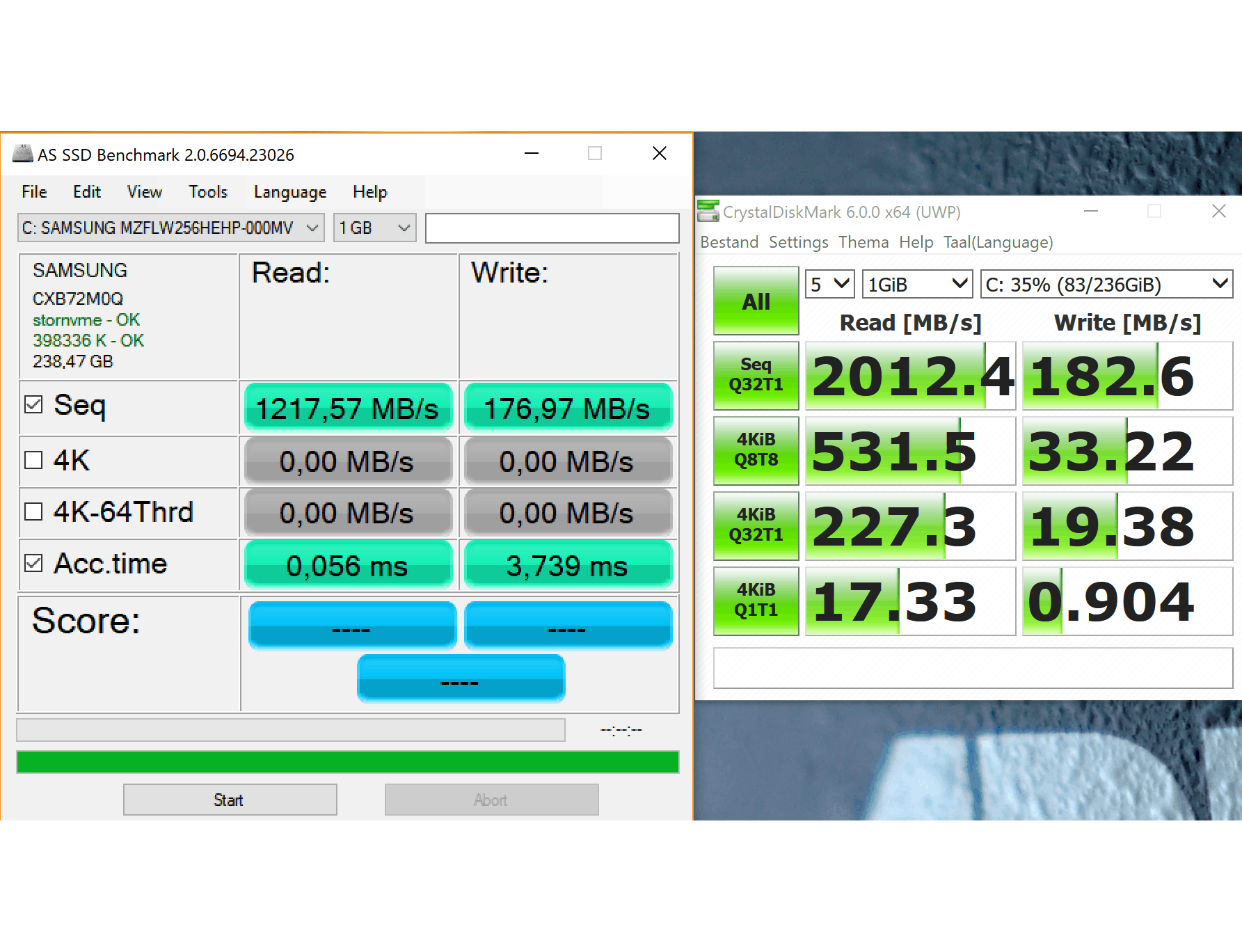
Task: Click the 19.38 write value
Action: 1128,526
